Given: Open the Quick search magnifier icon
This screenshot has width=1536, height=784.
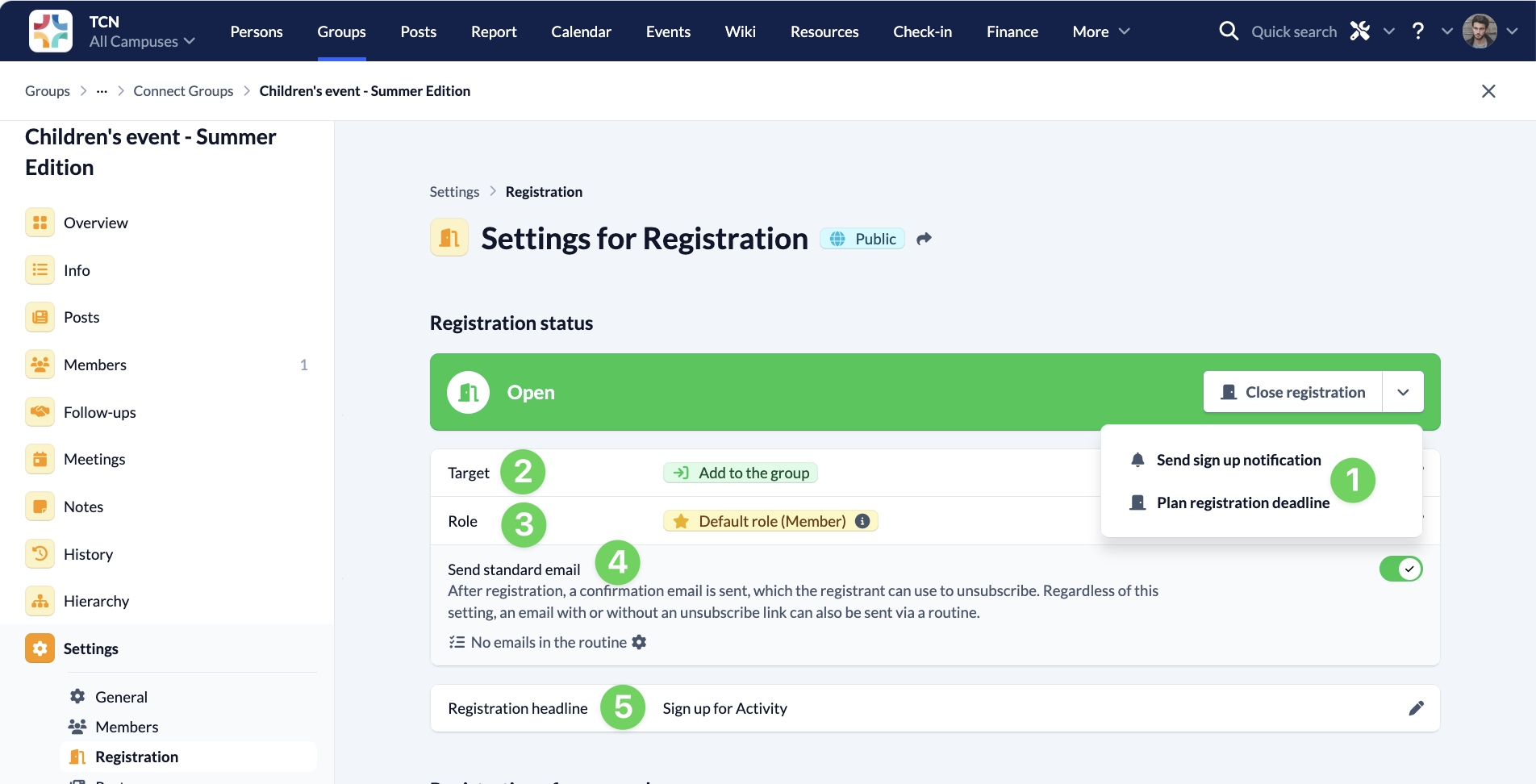Looking at the screenshot, I should tap(1229, 31).
